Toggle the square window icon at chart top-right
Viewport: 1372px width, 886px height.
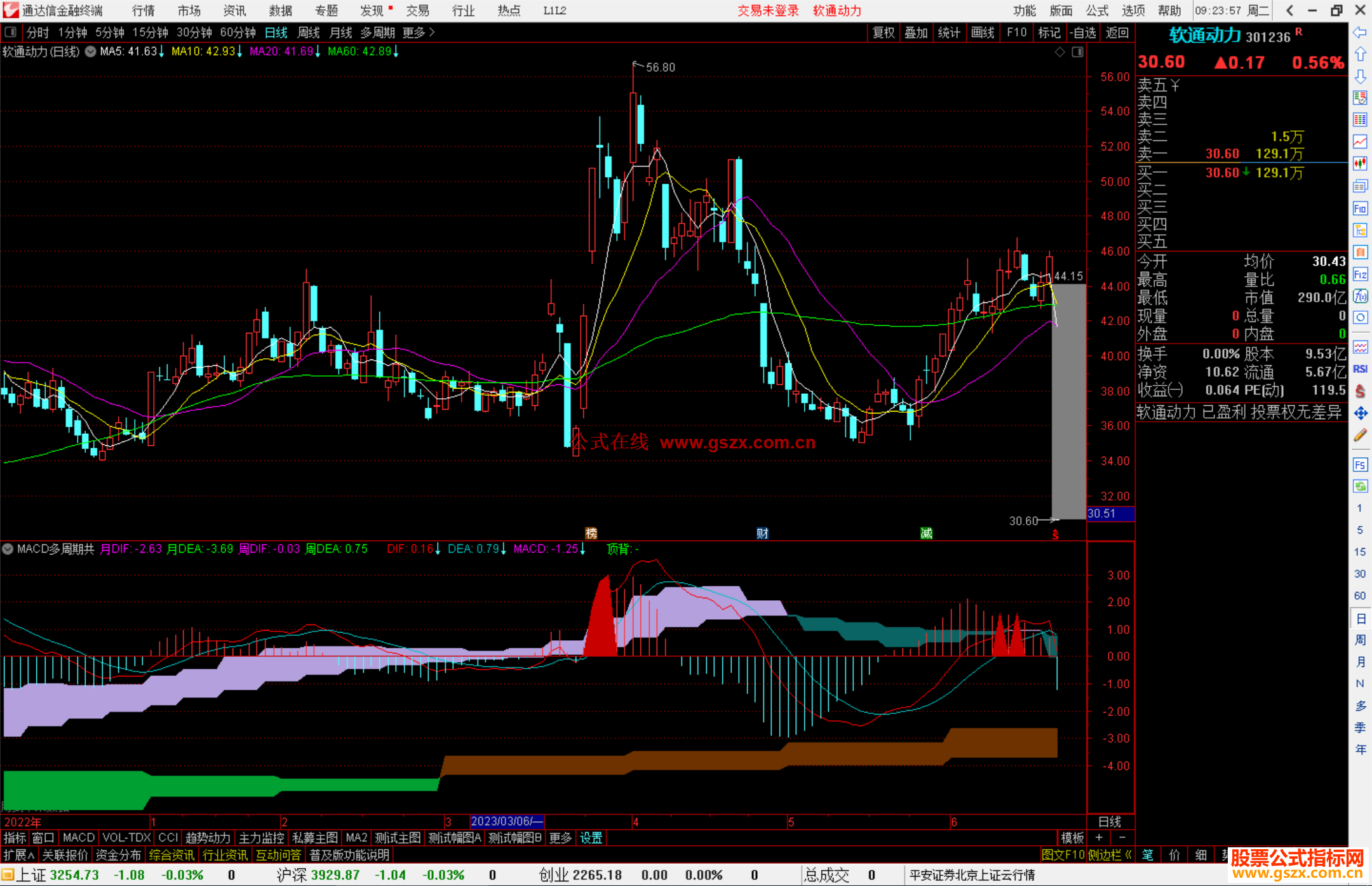point(1077,52)
